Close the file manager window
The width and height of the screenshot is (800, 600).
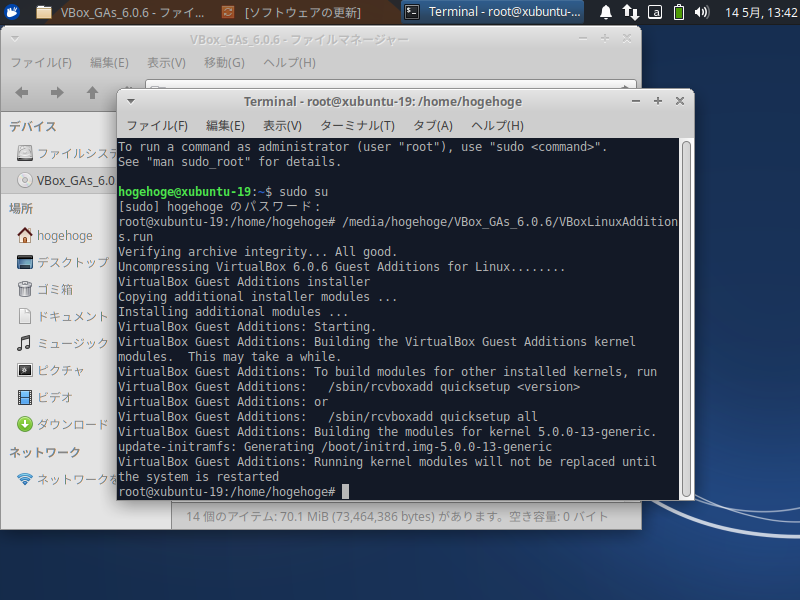pyautogui.click(x=627, y=39)
